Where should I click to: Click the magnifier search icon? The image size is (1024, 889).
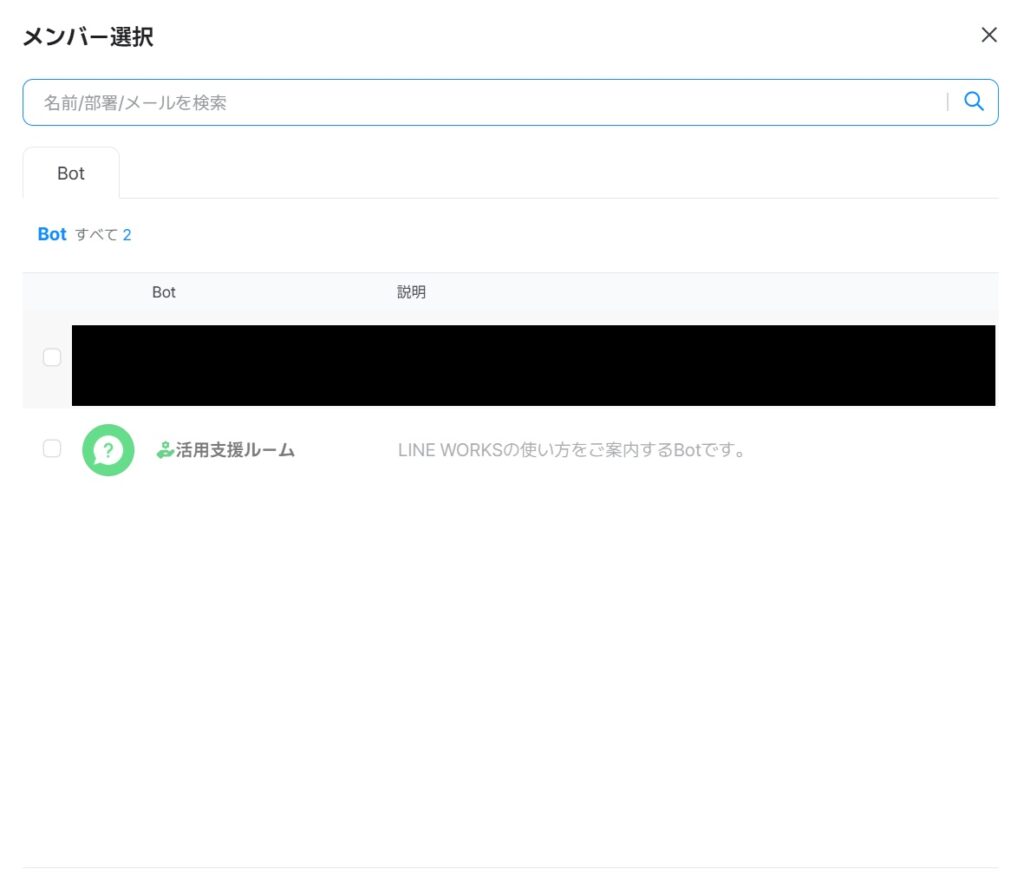[x=973, y=101]
